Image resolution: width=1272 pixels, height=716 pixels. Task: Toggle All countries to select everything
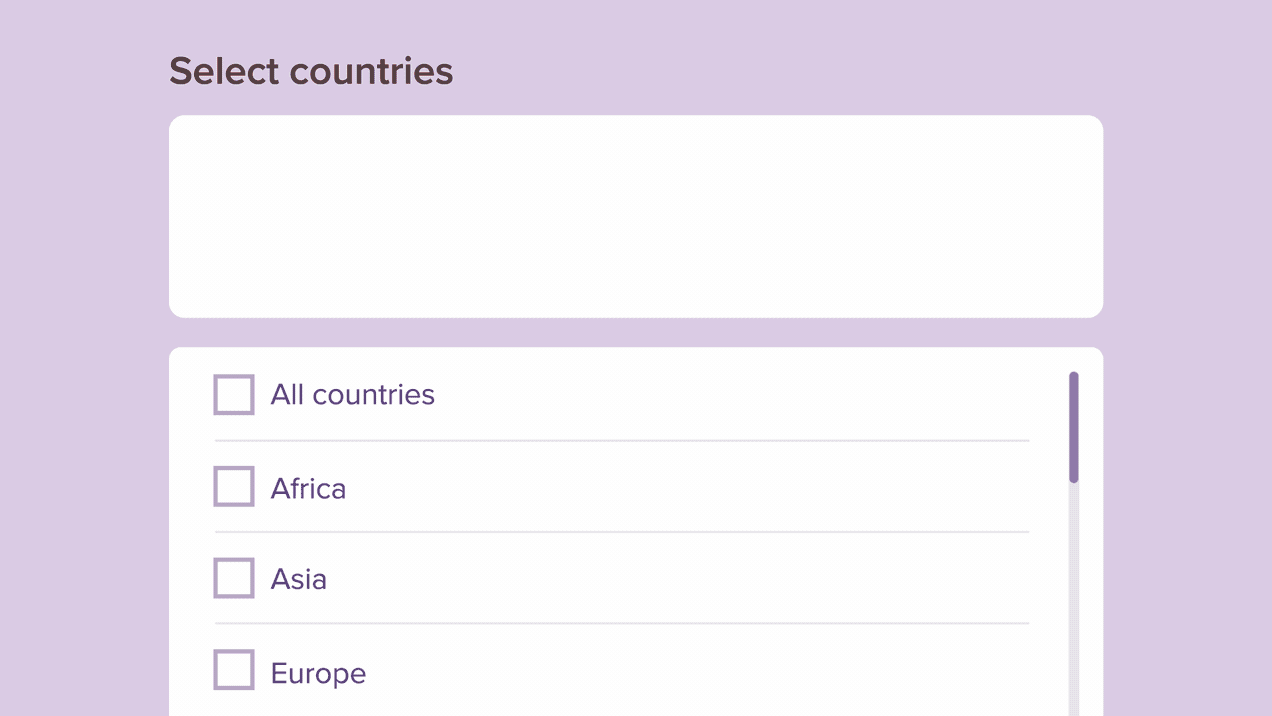[232, 394]
